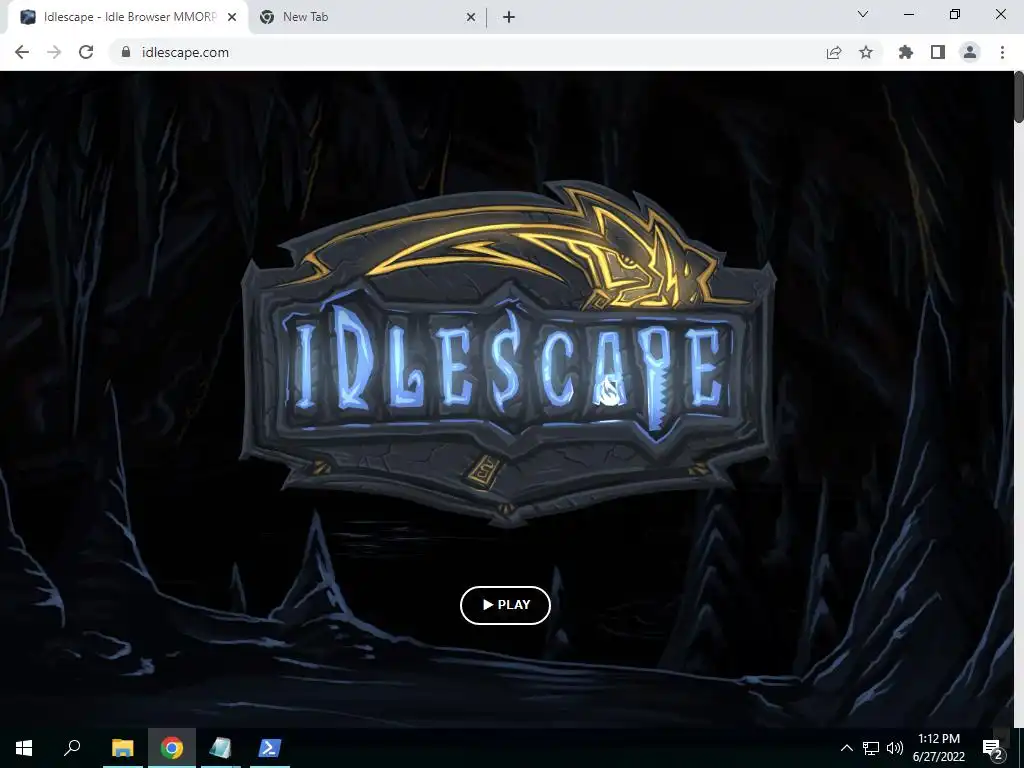Viewport: 1024px width, 768px height.
Task: Open a new browser tab with plus
Action: point(509,18)
